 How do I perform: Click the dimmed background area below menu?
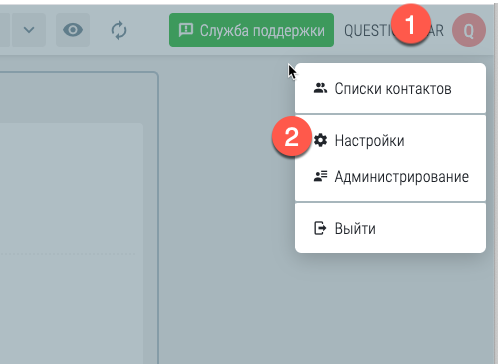pos(390,307)
